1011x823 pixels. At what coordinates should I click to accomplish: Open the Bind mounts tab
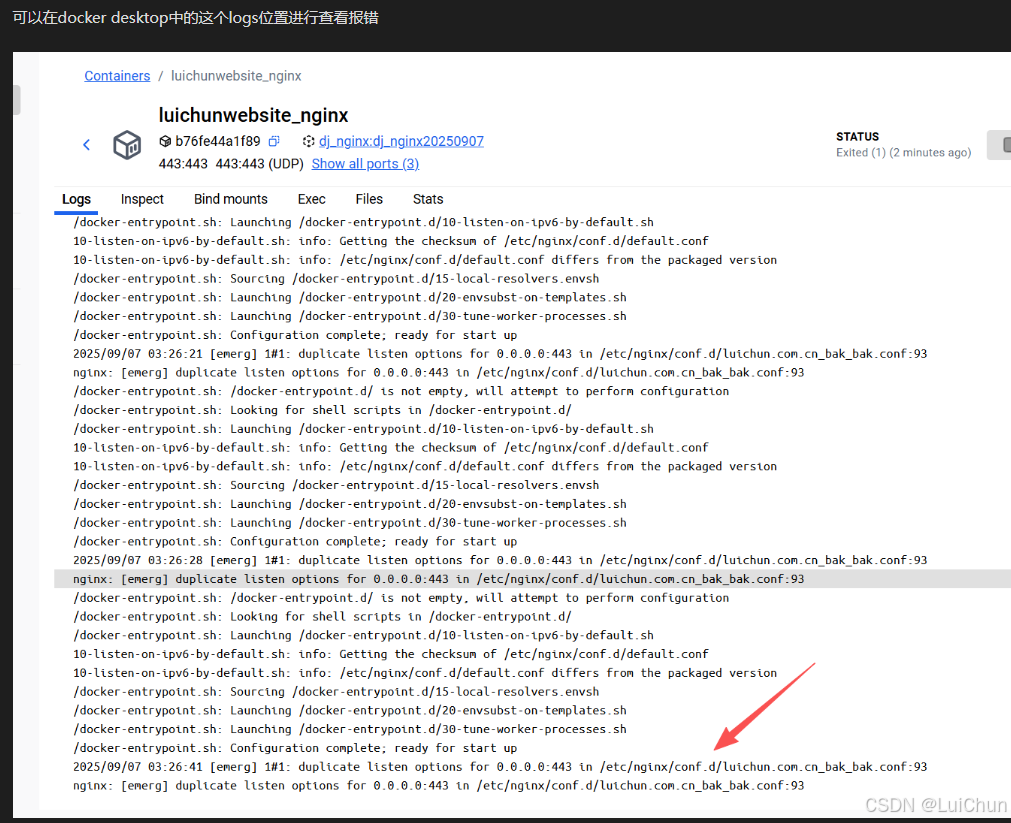point(231,199)
